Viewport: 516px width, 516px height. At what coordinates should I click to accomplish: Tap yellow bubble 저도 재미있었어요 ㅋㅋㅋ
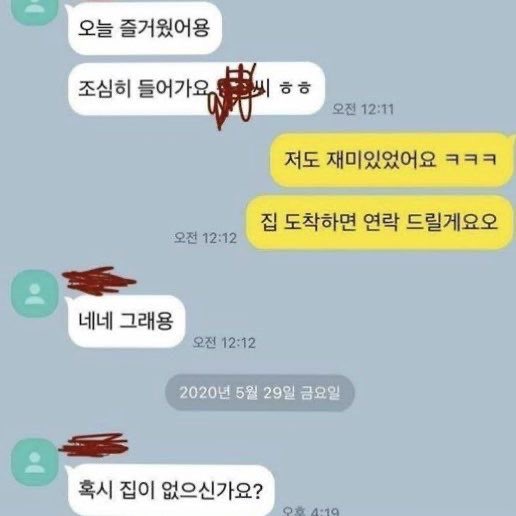(391, 159)
